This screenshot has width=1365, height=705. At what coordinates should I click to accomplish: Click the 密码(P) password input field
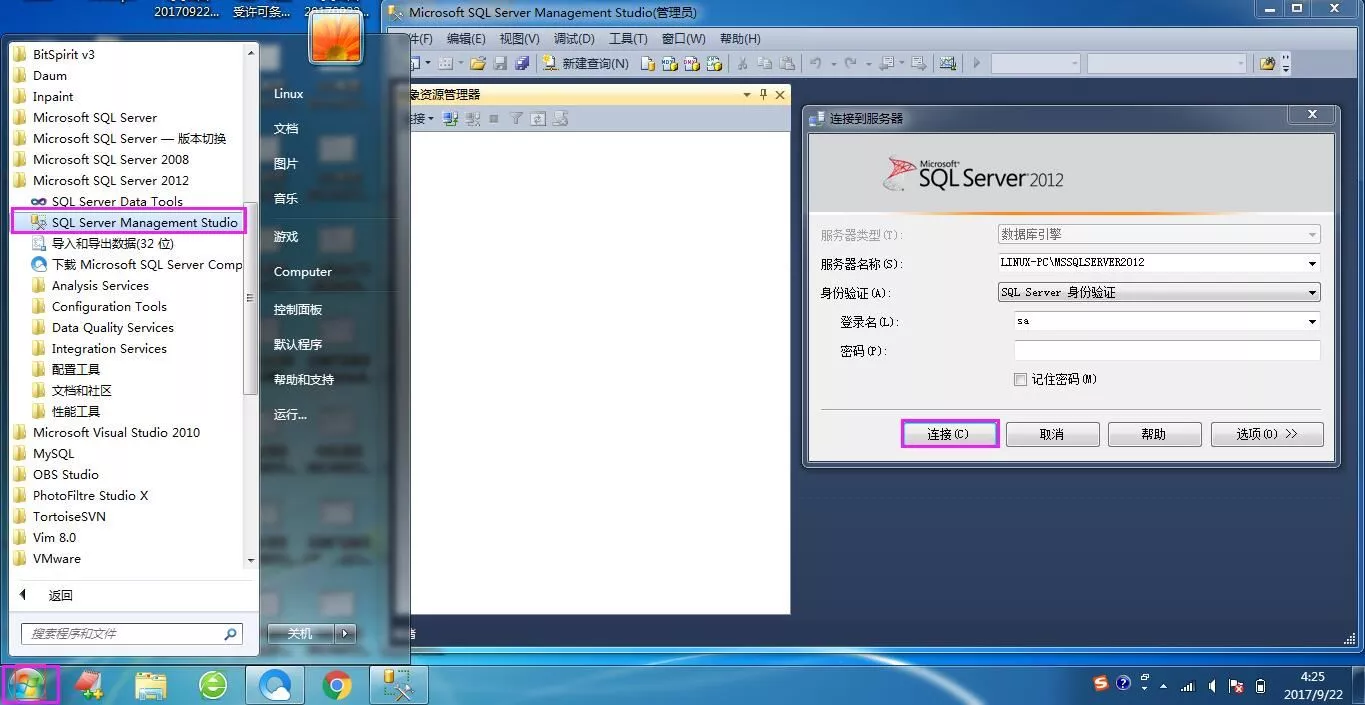pos(1167,351)
